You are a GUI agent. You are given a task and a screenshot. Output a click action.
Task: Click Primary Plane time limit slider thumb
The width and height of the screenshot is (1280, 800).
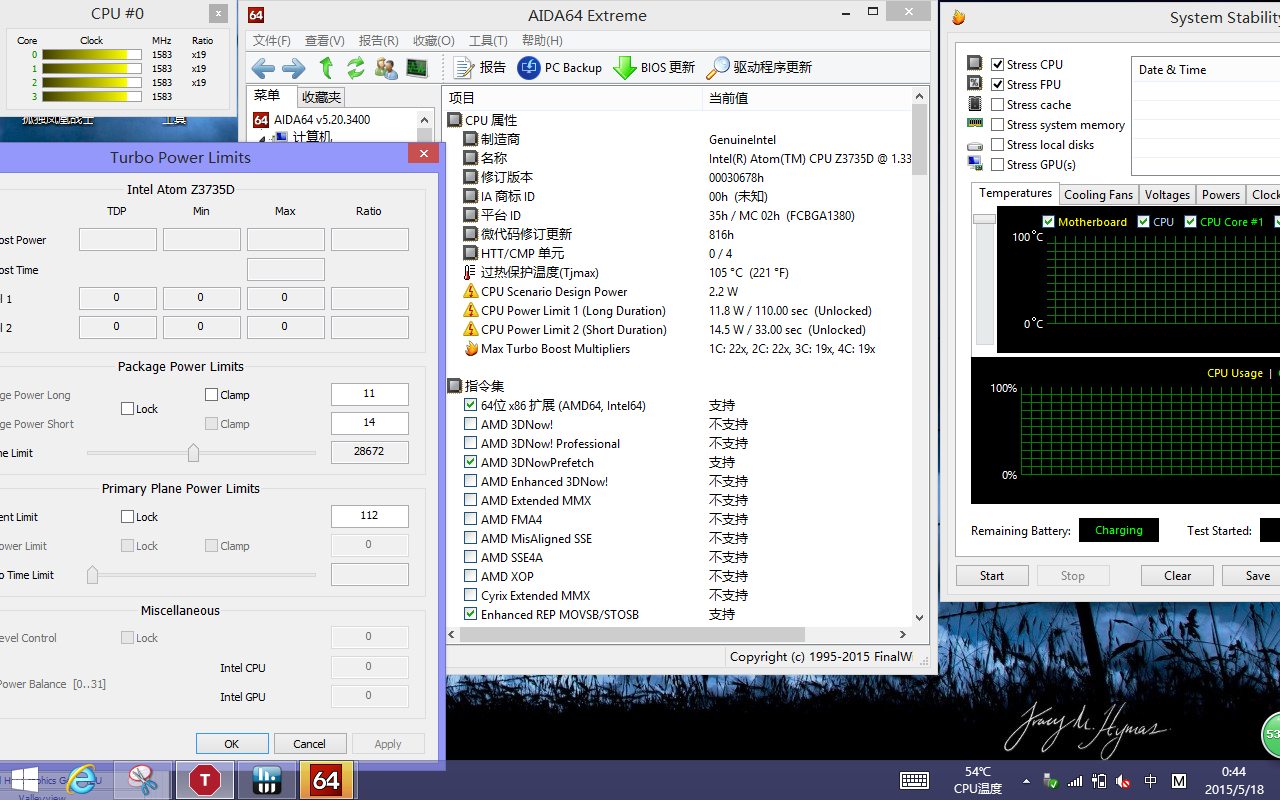click(92, 575)
